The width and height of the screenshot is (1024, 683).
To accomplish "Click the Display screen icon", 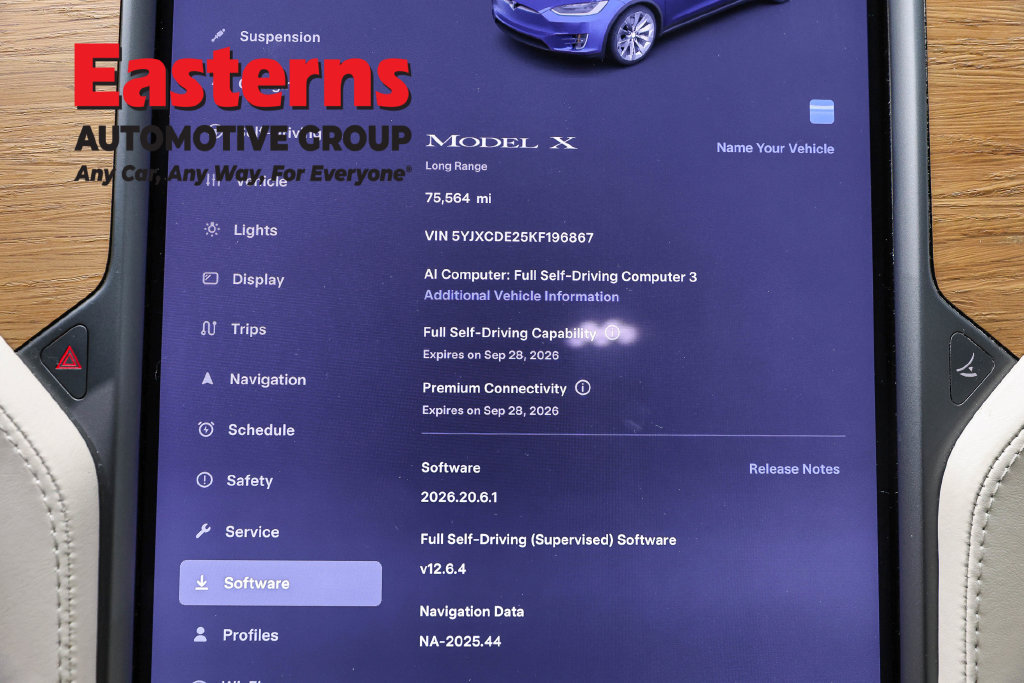I will (210, 279).
